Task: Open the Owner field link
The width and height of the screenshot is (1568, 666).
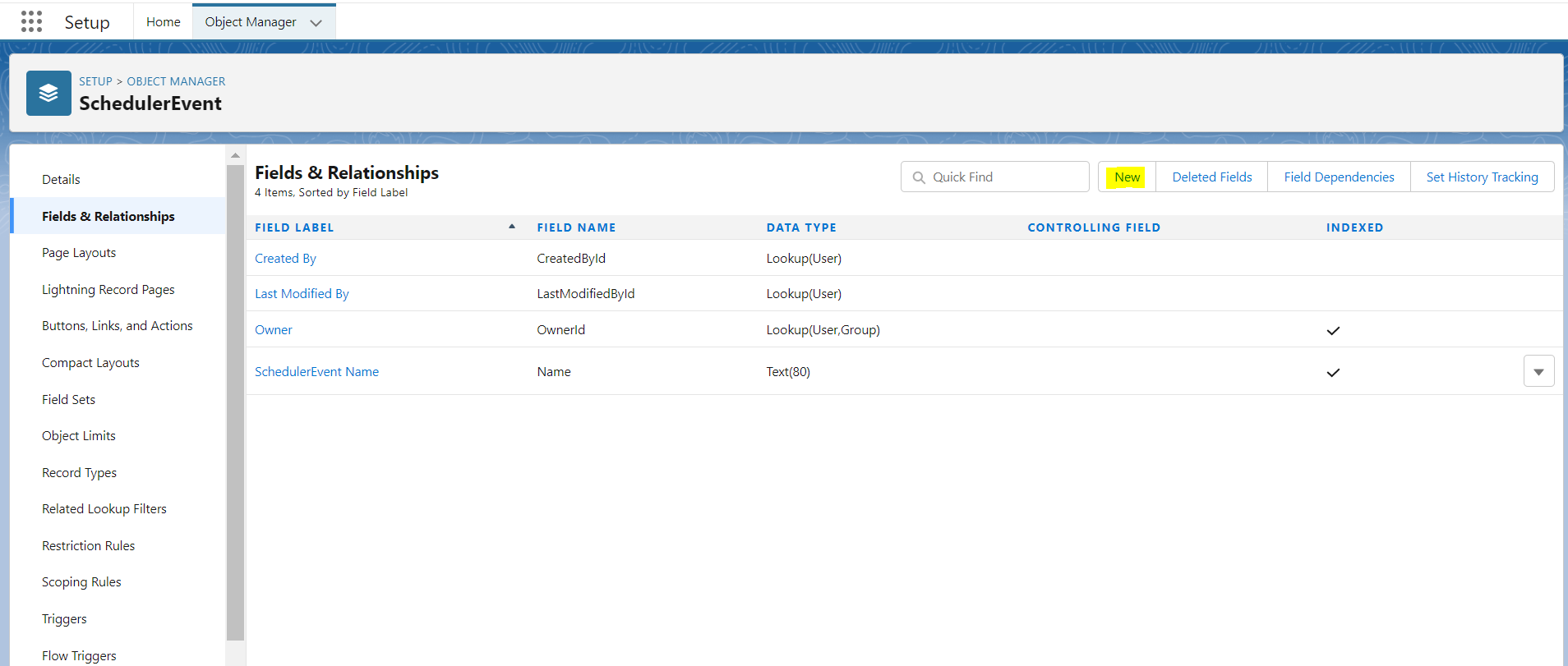Action: pyautogui.click(x=273, y=330)
